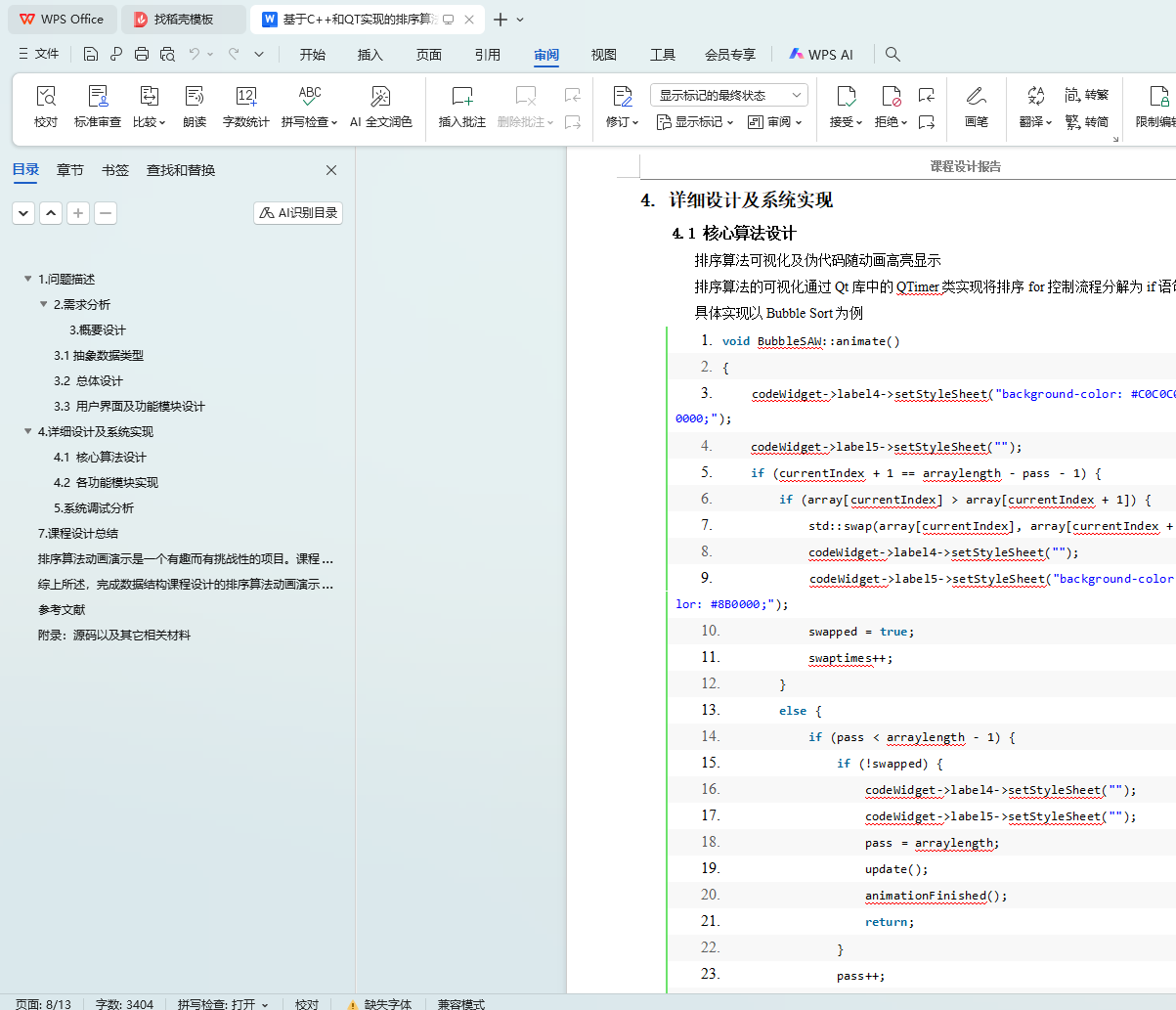Switch to the 引用 ribbon tab
The height and width of the screenshot is (1010, 1176).
(x=488, y=55)
